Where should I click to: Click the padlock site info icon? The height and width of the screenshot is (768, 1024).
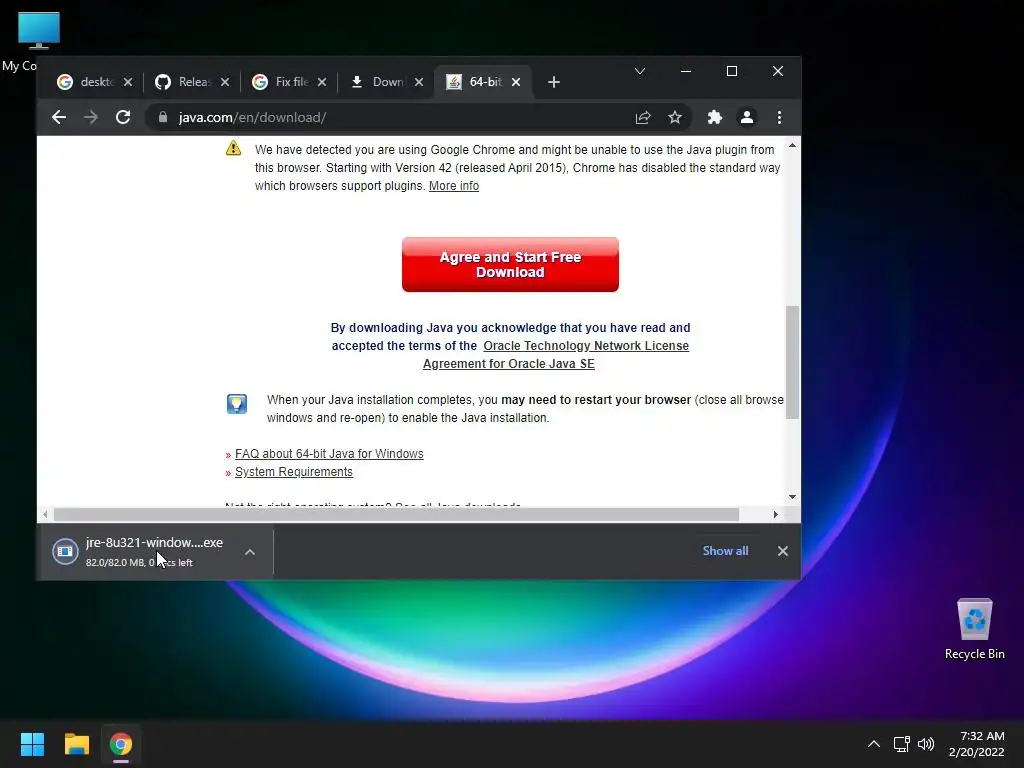click(163, 118)
